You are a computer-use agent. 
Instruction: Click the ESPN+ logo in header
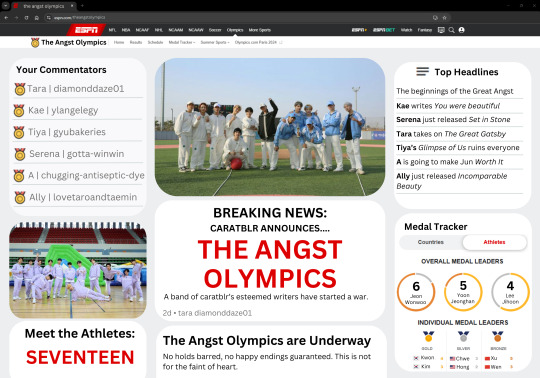click(359, 30)
